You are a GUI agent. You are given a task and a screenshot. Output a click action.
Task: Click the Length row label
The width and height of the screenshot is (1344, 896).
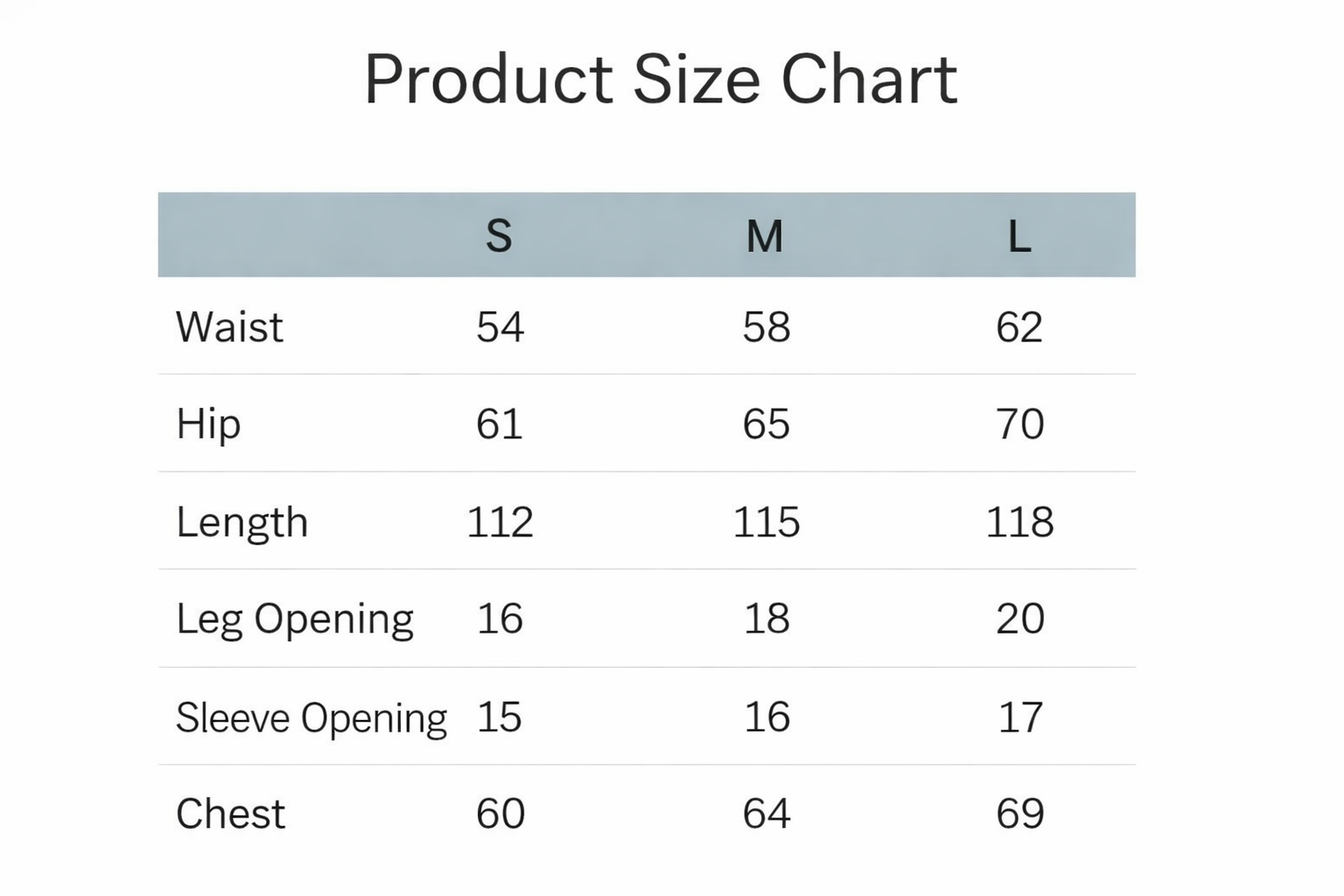[242, 522]
